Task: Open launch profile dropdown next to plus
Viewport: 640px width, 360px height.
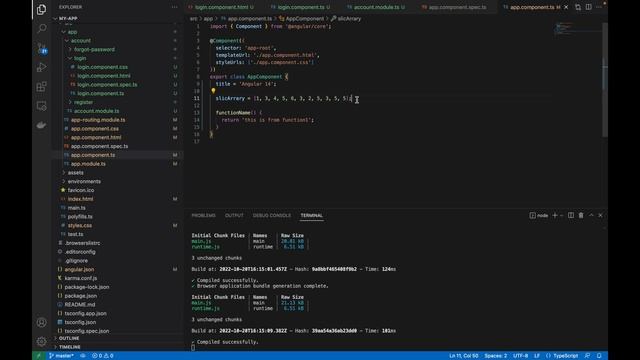Action: [x=562, y=215]
